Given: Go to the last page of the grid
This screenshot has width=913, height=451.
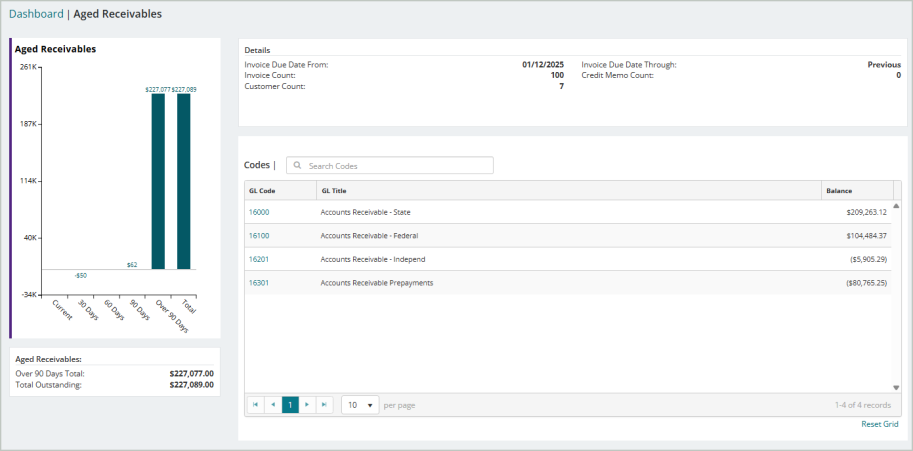Looking at the screenshot, I should 324,404.
